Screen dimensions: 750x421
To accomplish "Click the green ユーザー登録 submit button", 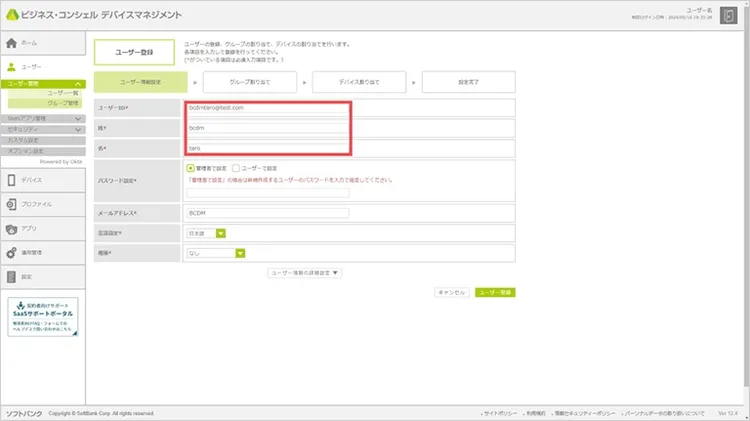I will (x=495, y=292).
